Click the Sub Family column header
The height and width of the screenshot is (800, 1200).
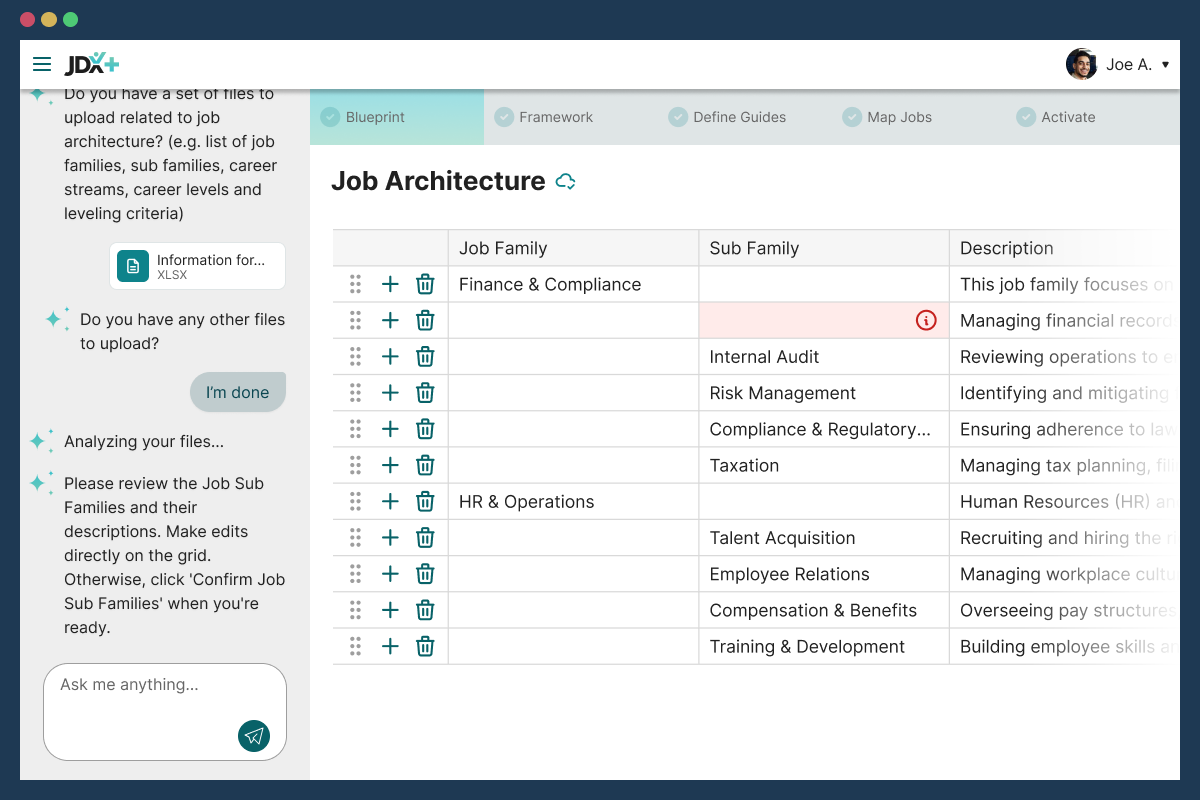coord(824,248)
